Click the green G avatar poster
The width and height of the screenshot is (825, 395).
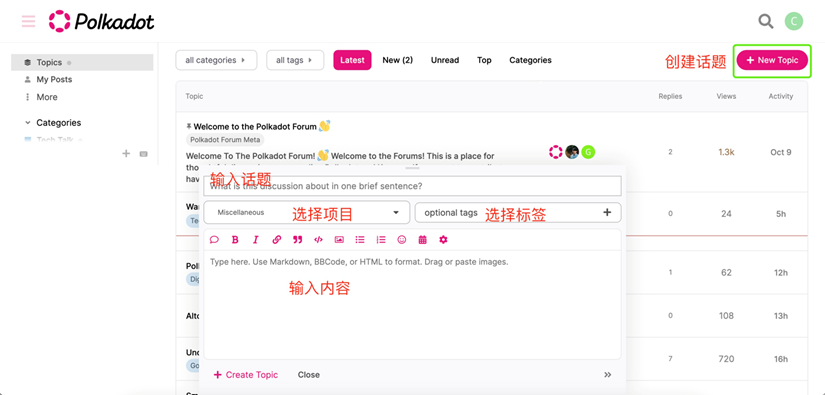tap(588, 152)
